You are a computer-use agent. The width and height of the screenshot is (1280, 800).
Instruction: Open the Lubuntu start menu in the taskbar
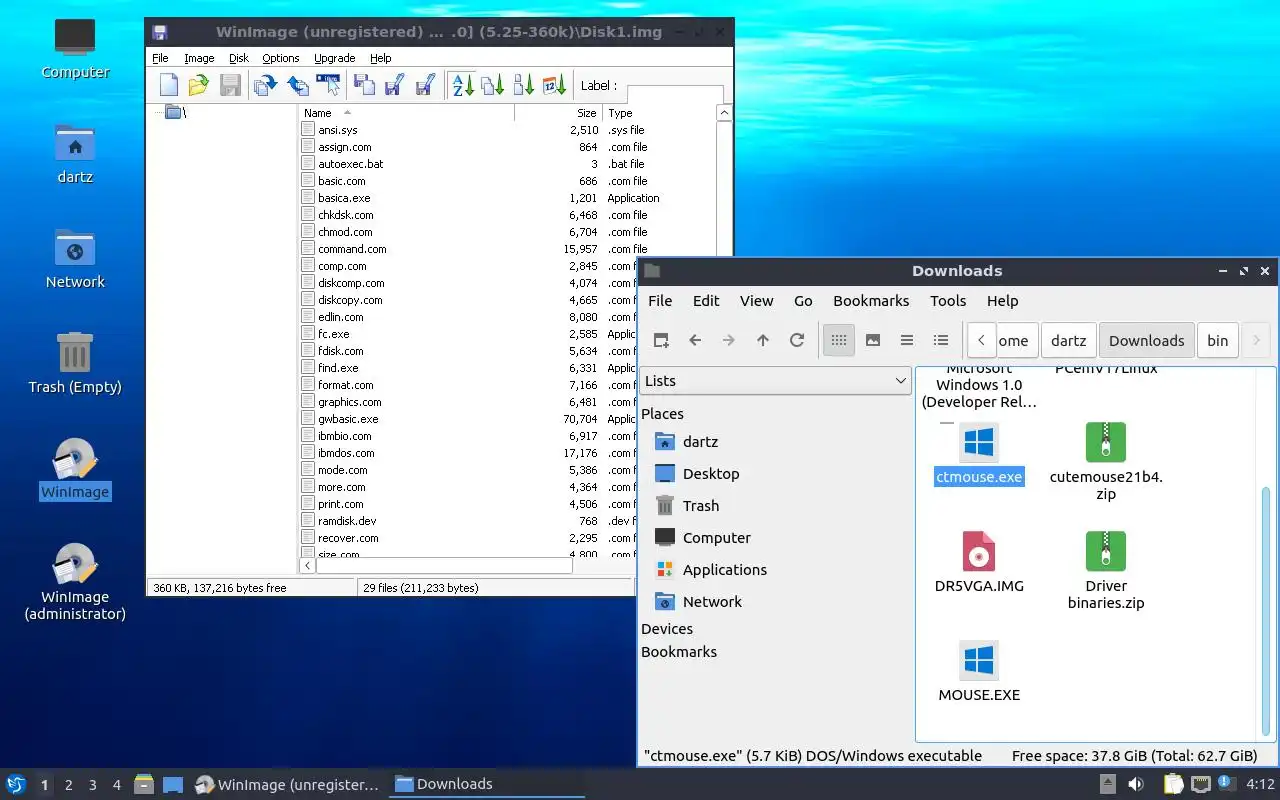click(16, 784)
